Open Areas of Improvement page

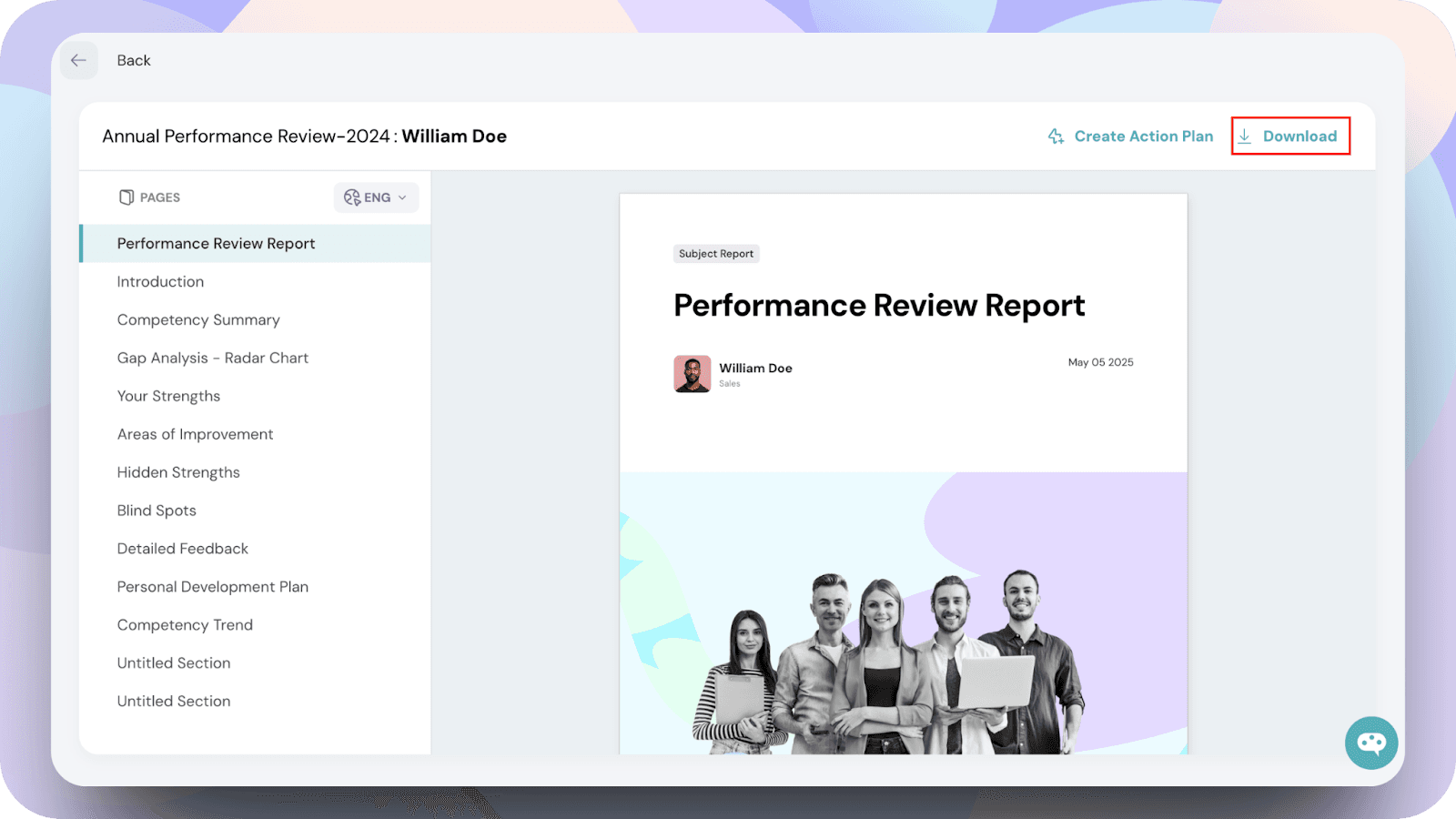coord(195,435)
